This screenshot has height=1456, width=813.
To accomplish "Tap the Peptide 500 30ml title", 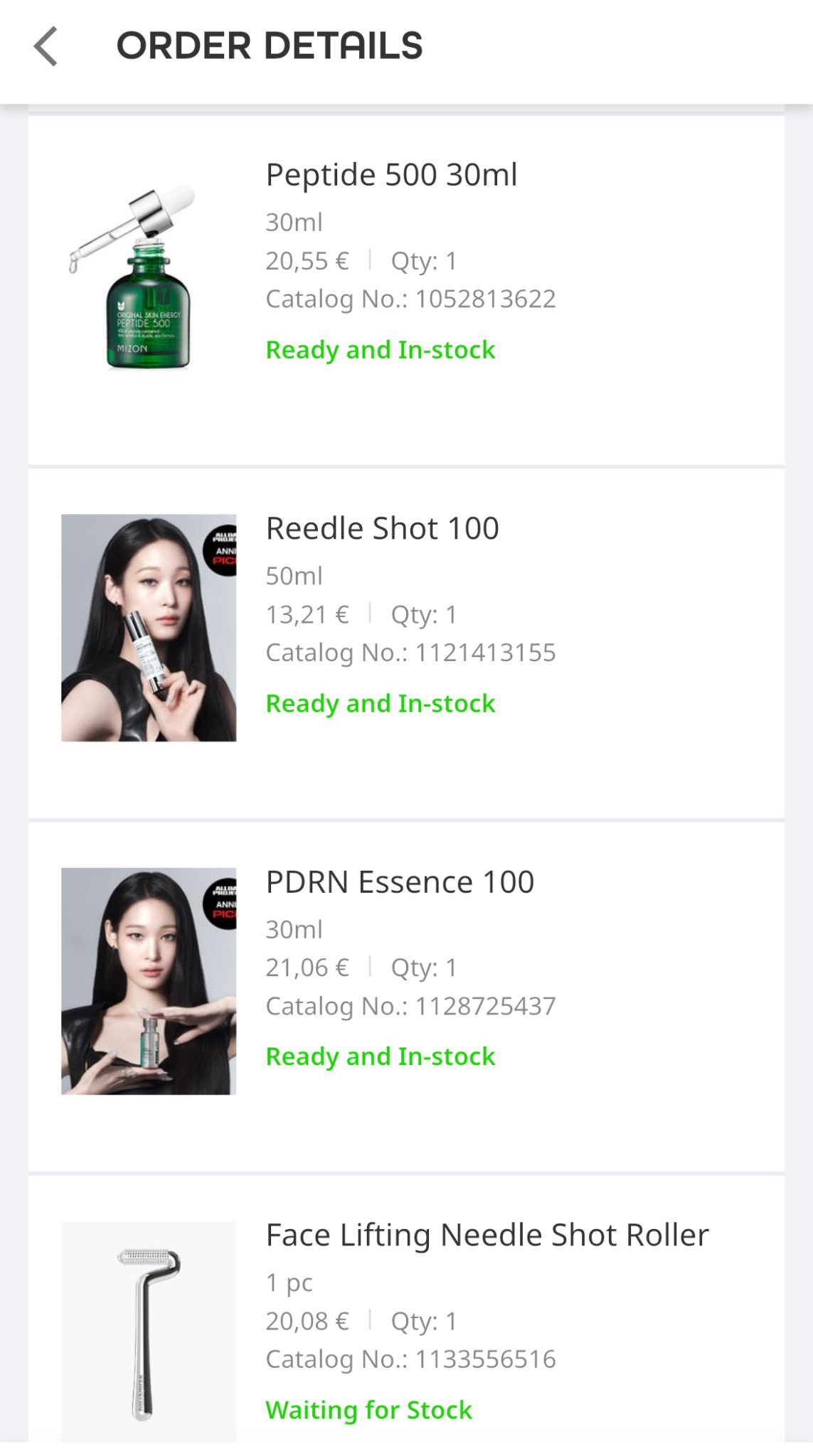I will point(391,175).
